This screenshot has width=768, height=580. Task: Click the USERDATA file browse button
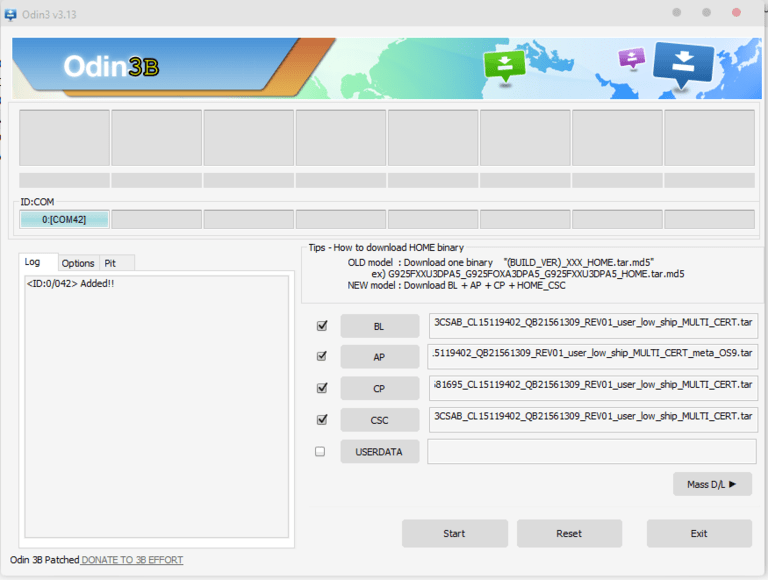(x=380, y=452)
